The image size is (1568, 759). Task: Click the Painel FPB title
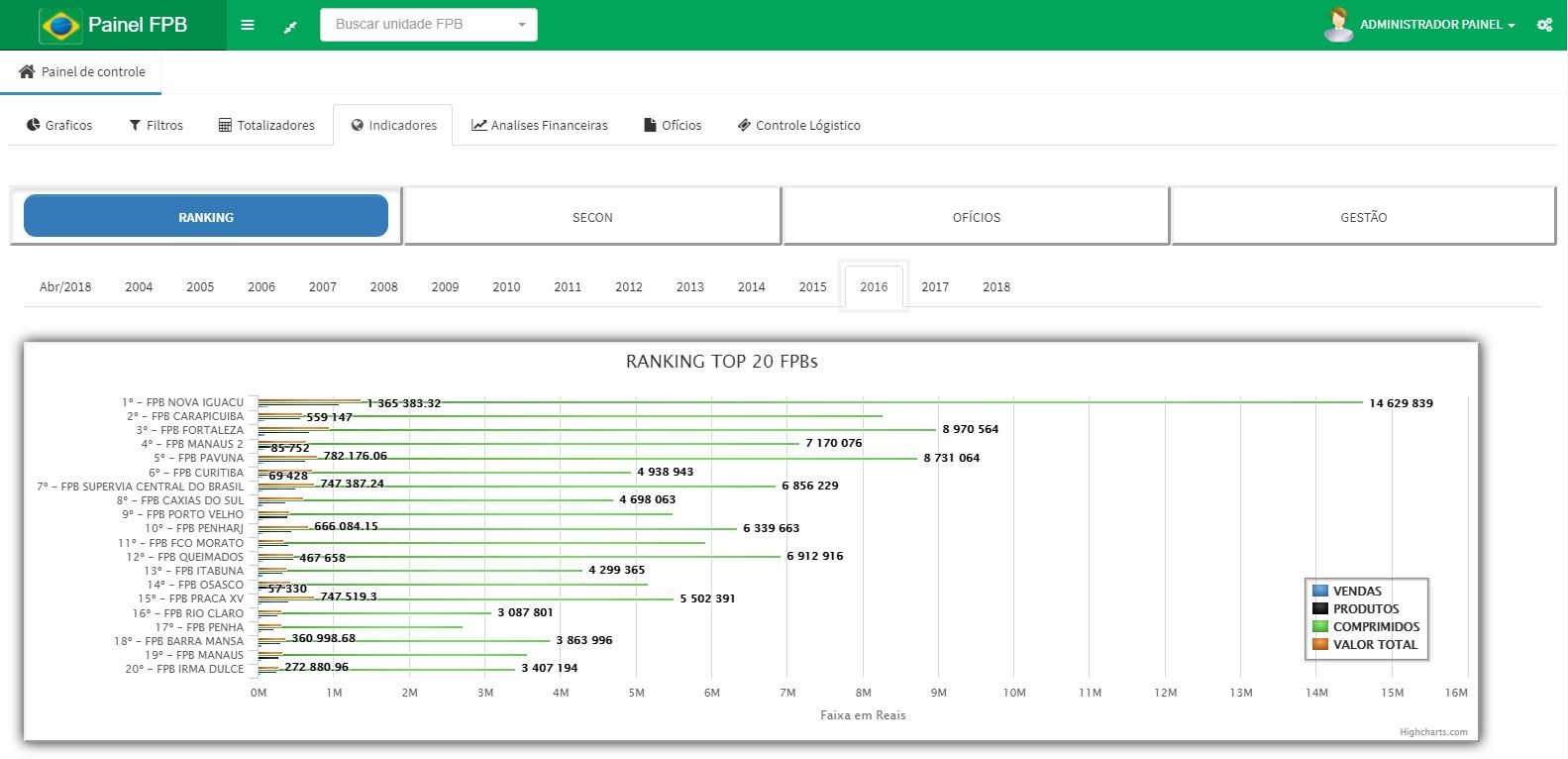click(x=138, y=25)
